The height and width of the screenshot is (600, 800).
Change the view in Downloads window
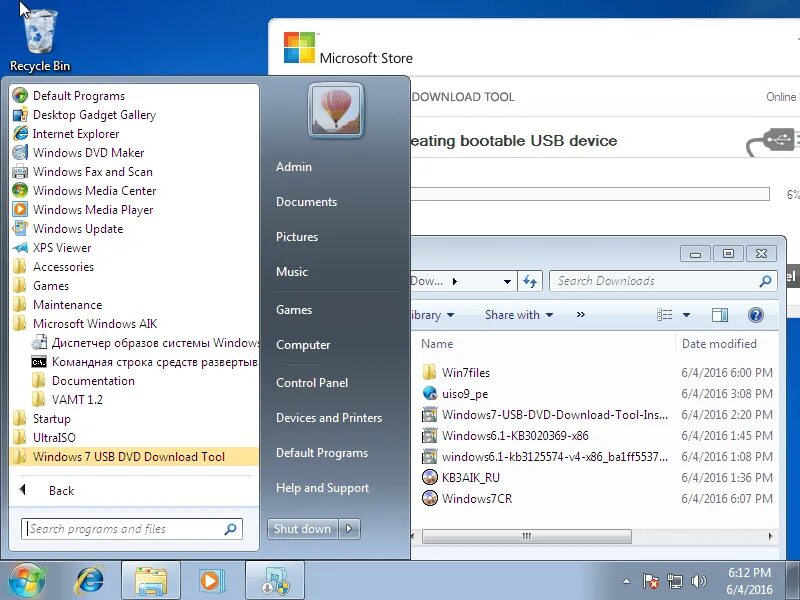click(664, 315)
